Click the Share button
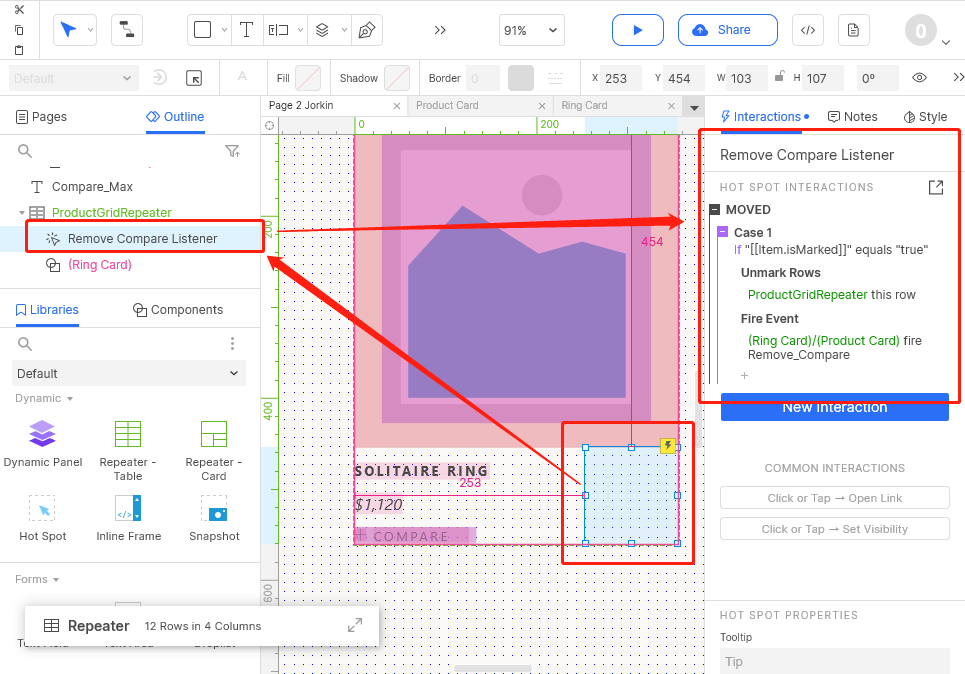Screen dimensions: 965x674 click(x=727, y=30)
